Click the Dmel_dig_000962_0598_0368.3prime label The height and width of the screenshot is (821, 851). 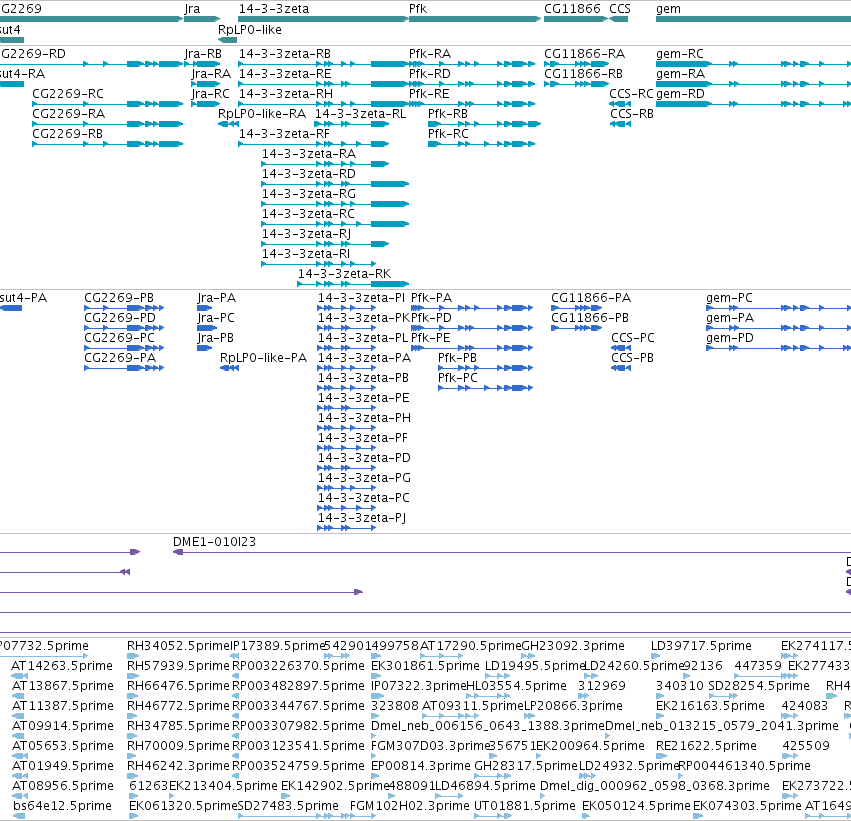click(655, 787)
